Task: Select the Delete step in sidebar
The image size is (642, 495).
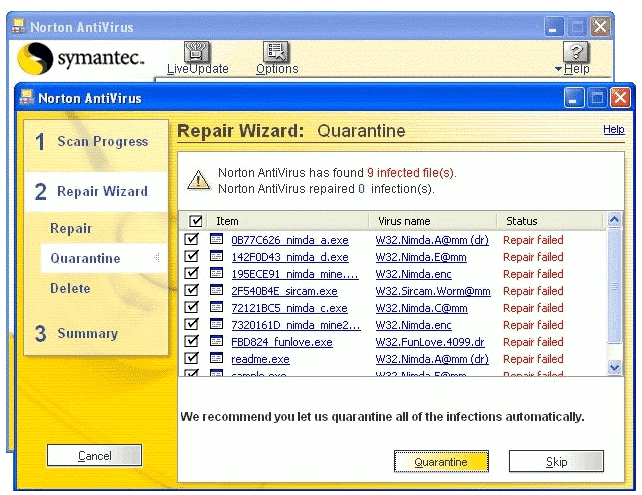Action: [x=70, y=289]
